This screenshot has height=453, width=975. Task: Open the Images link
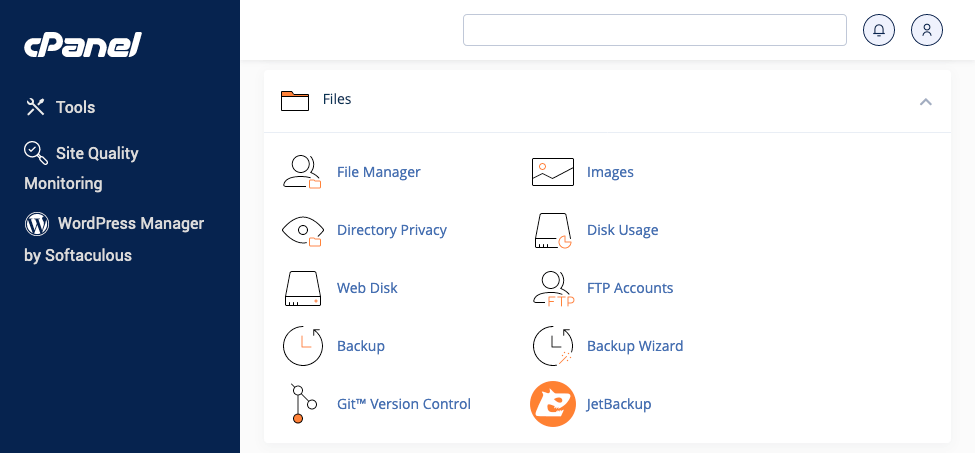tap(610, 172)
